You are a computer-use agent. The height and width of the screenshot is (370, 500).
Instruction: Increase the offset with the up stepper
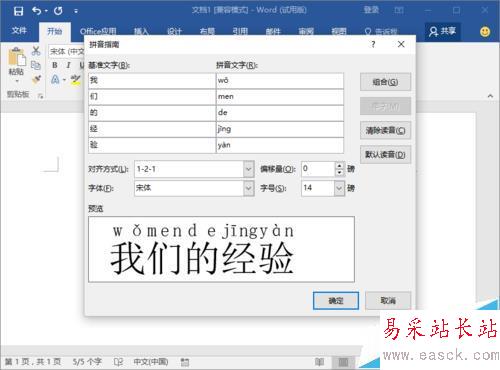tap(339, 165)
